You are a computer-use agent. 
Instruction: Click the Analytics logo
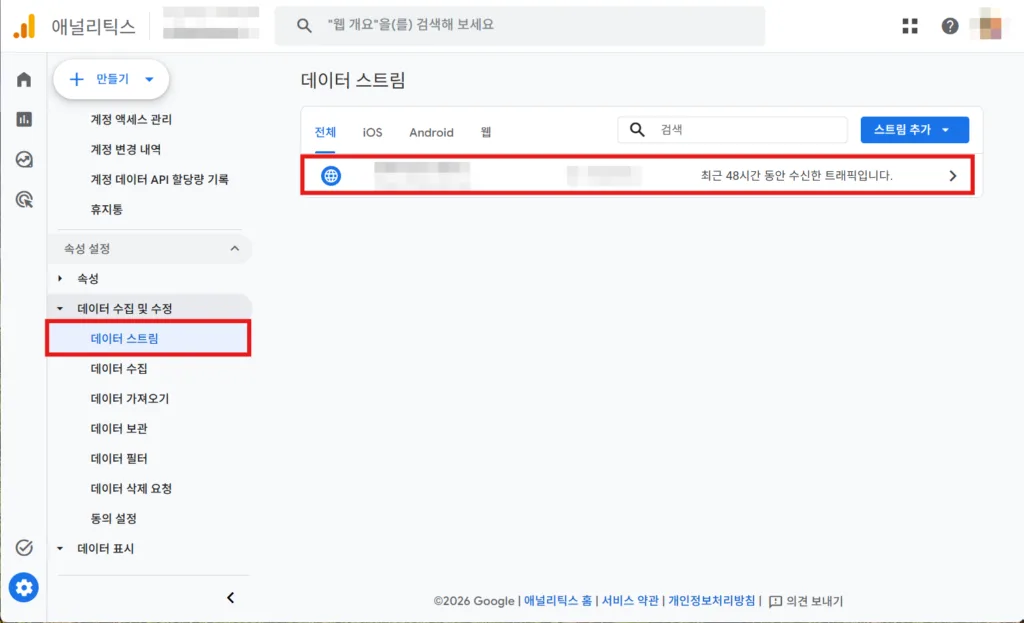pos(24,27)
